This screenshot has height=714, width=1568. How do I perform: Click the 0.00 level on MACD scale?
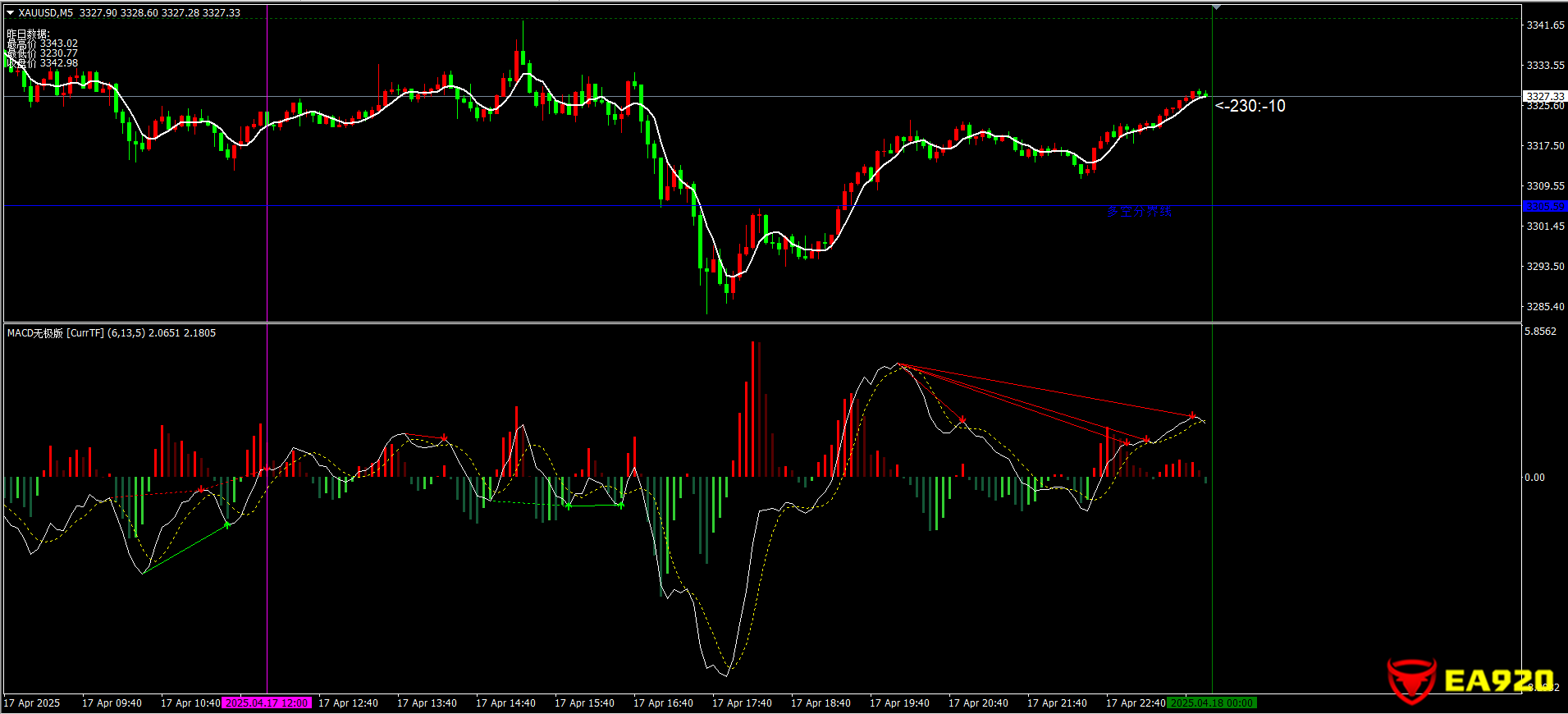[1534, 478]
